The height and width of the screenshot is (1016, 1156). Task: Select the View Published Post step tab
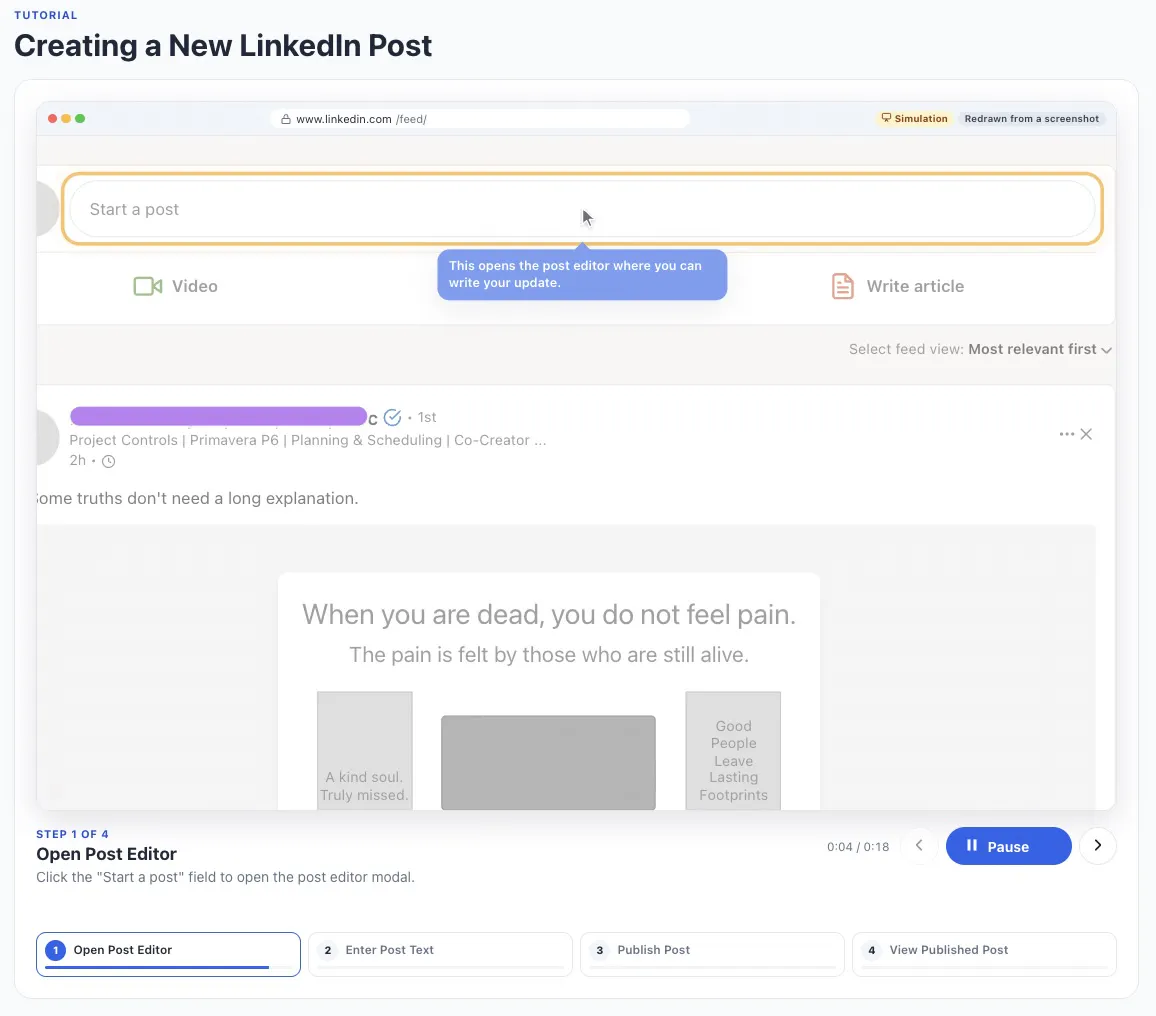[984, 954]
